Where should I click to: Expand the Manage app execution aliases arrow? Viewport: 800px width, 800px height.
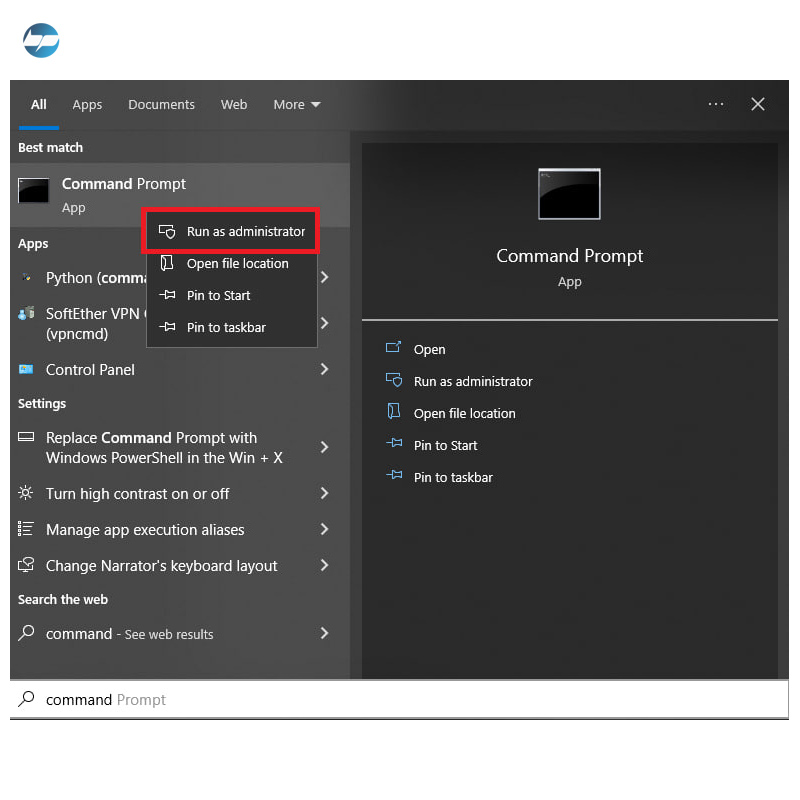point(324,529)
